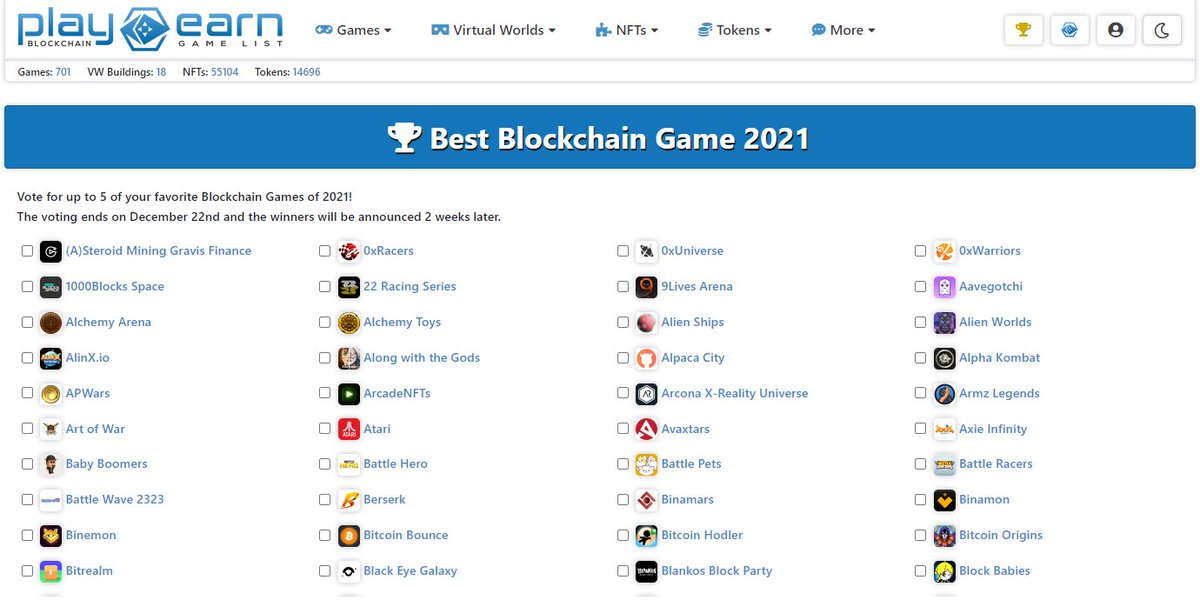Click the Axie Infinity game icon

click(x=943, y=428)
